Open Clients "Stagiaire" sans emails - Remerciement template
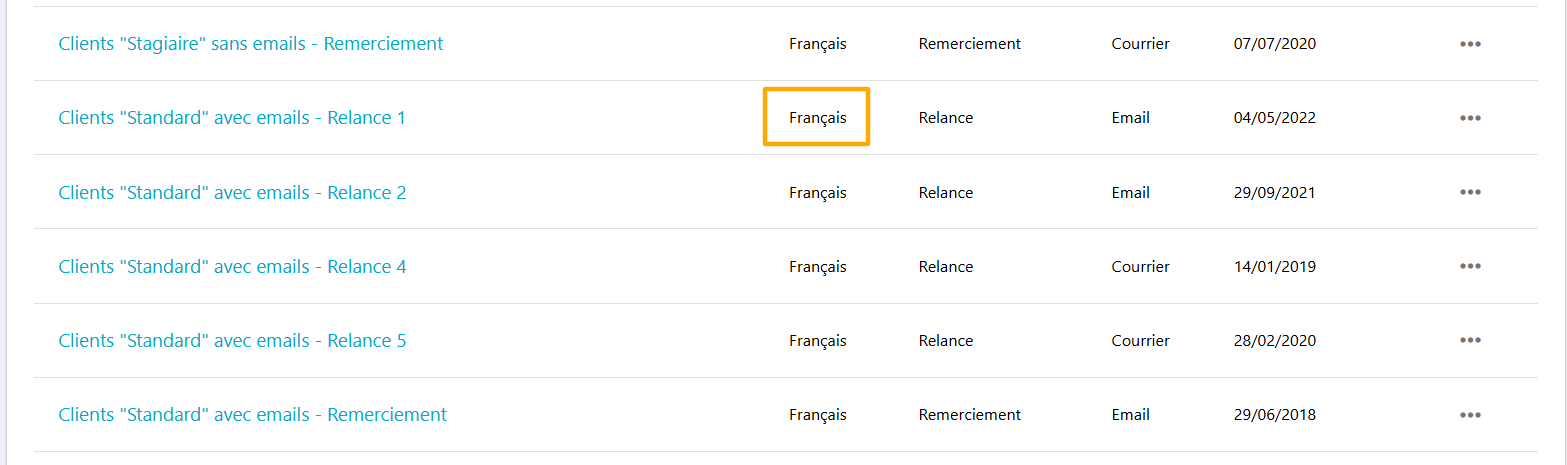The width and height of the screenshot is (1567, 465). pos(251,44)
